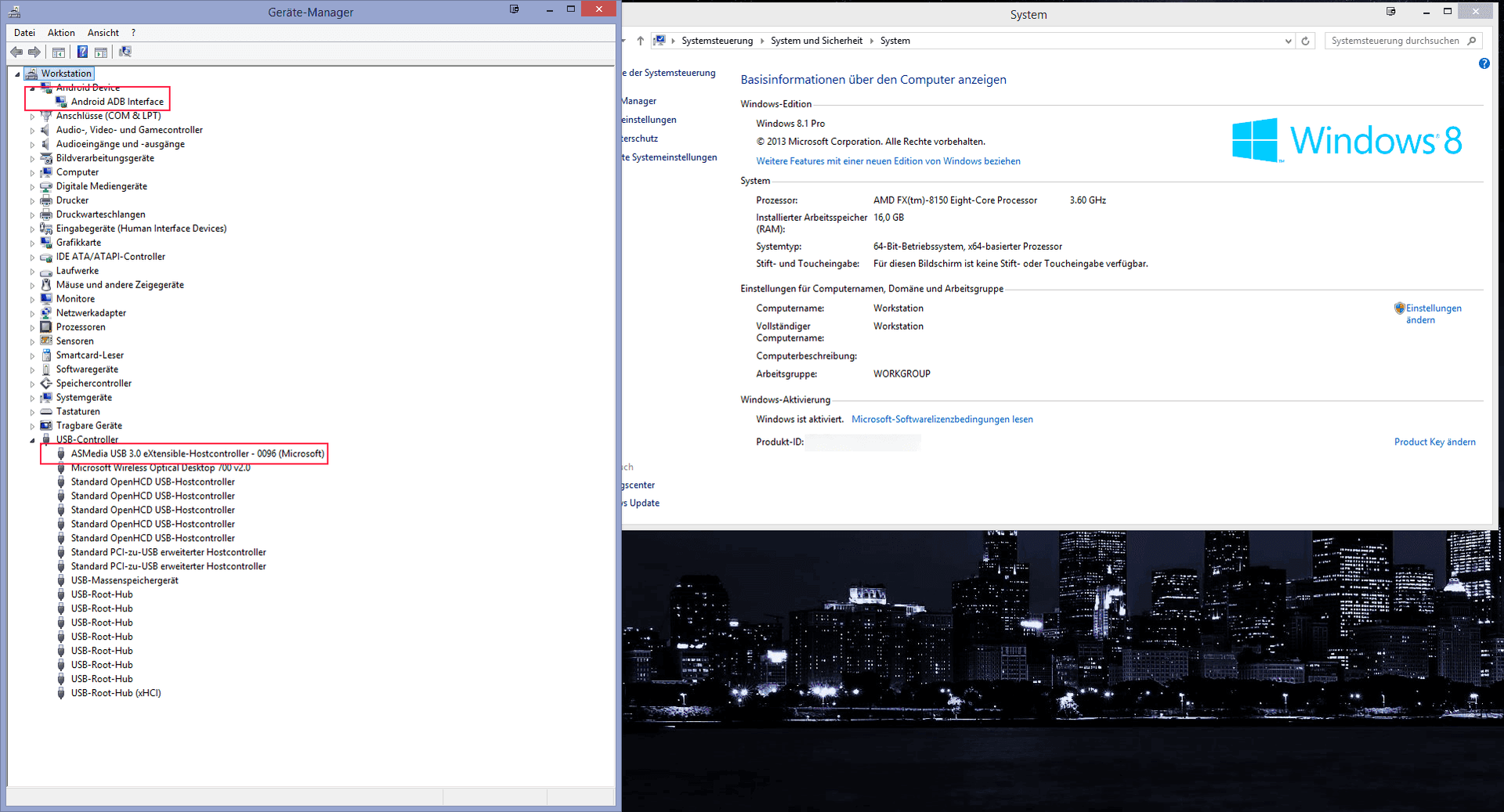This screenshot has height=812, width=1504.
Task: Click the Mäuse und andere Zeigegeräte mouse icon
Action: tap(46, 285)
